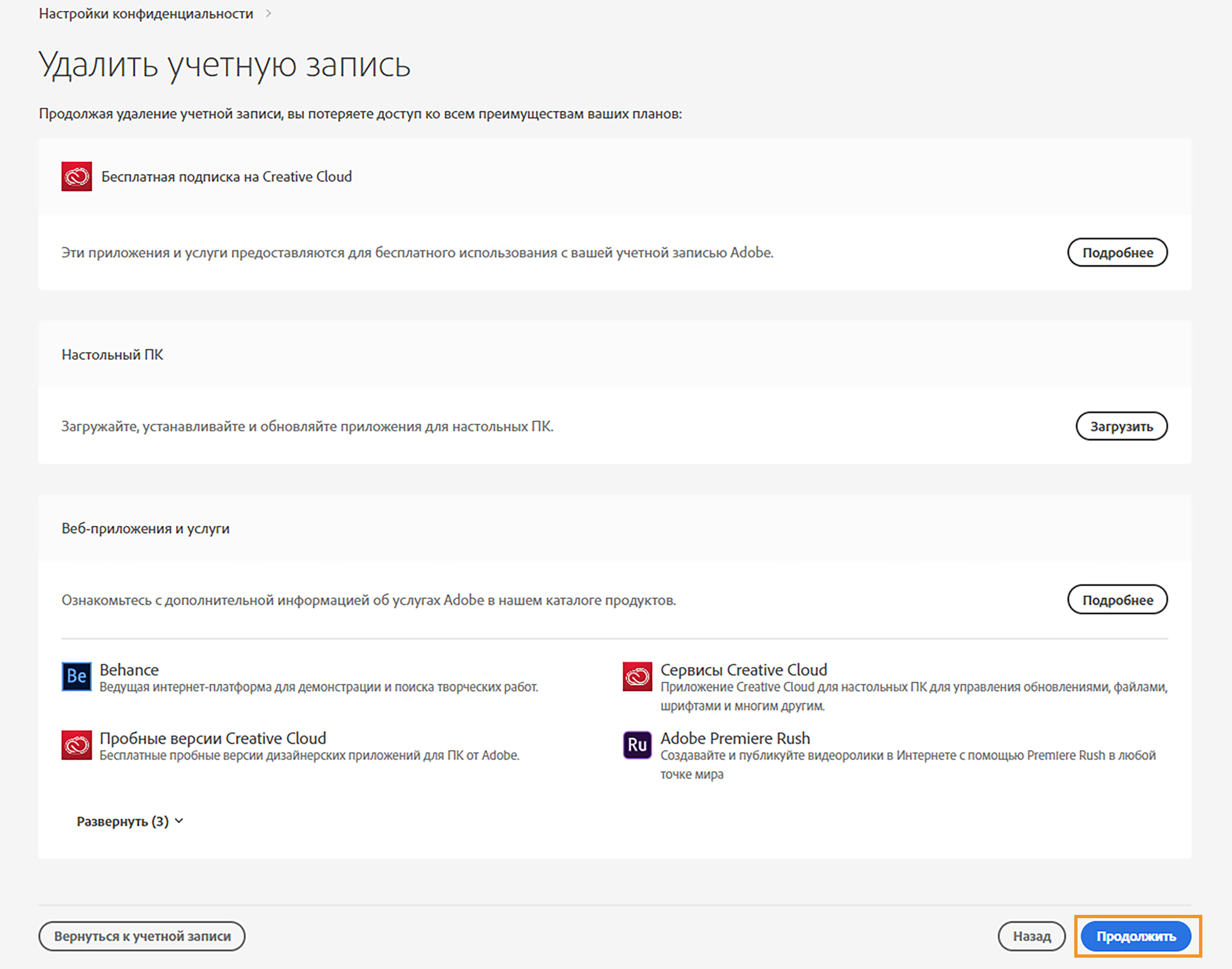
Task: Click Пробные версии Creative Cloud title
Action: (213, 738)
